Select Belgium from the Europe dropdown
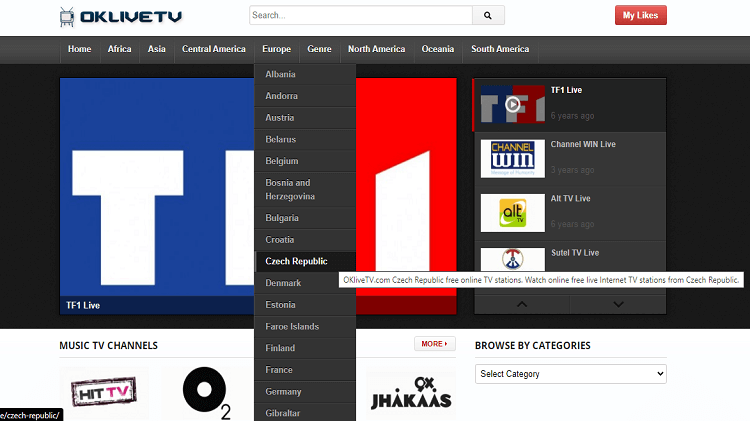The image size is (750, 421). click(305, 161)
